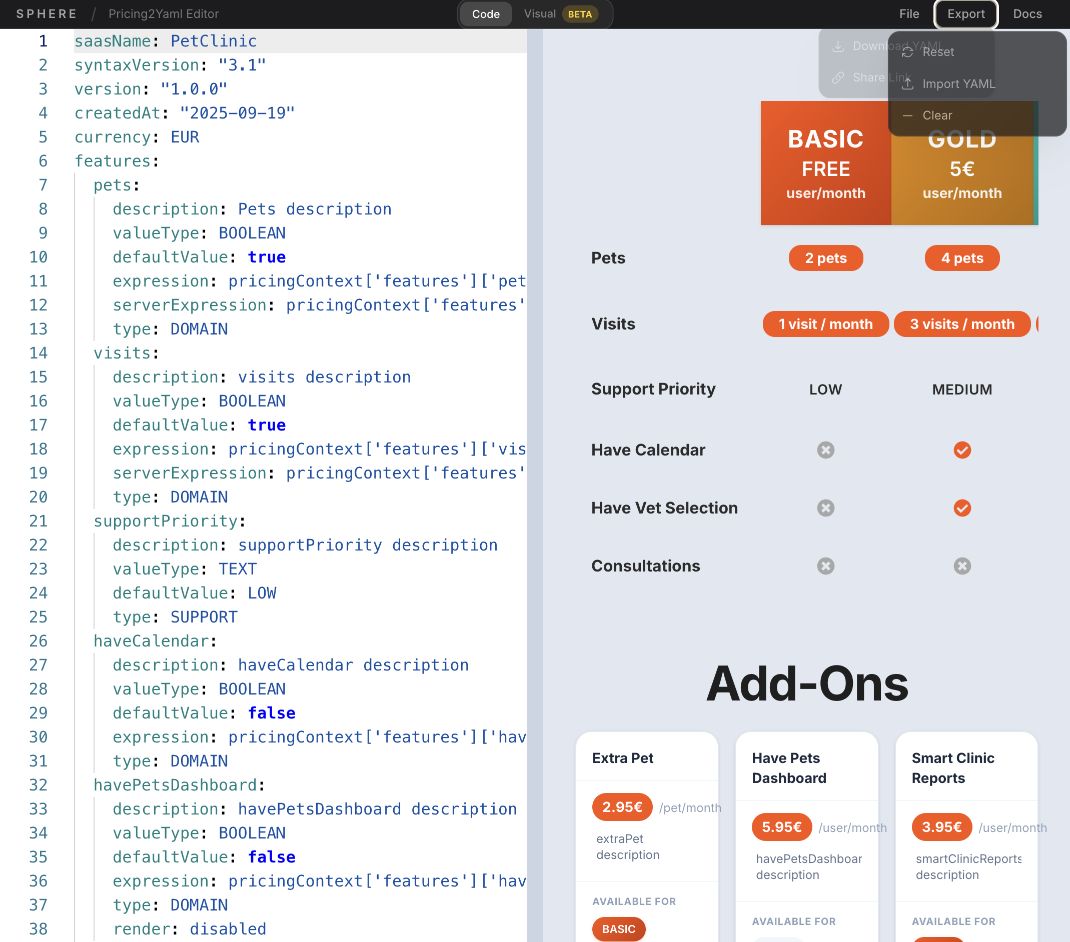
Task: Click the Have Vet Selection row label
Action: pyautogui.click(x=664, y=508)
